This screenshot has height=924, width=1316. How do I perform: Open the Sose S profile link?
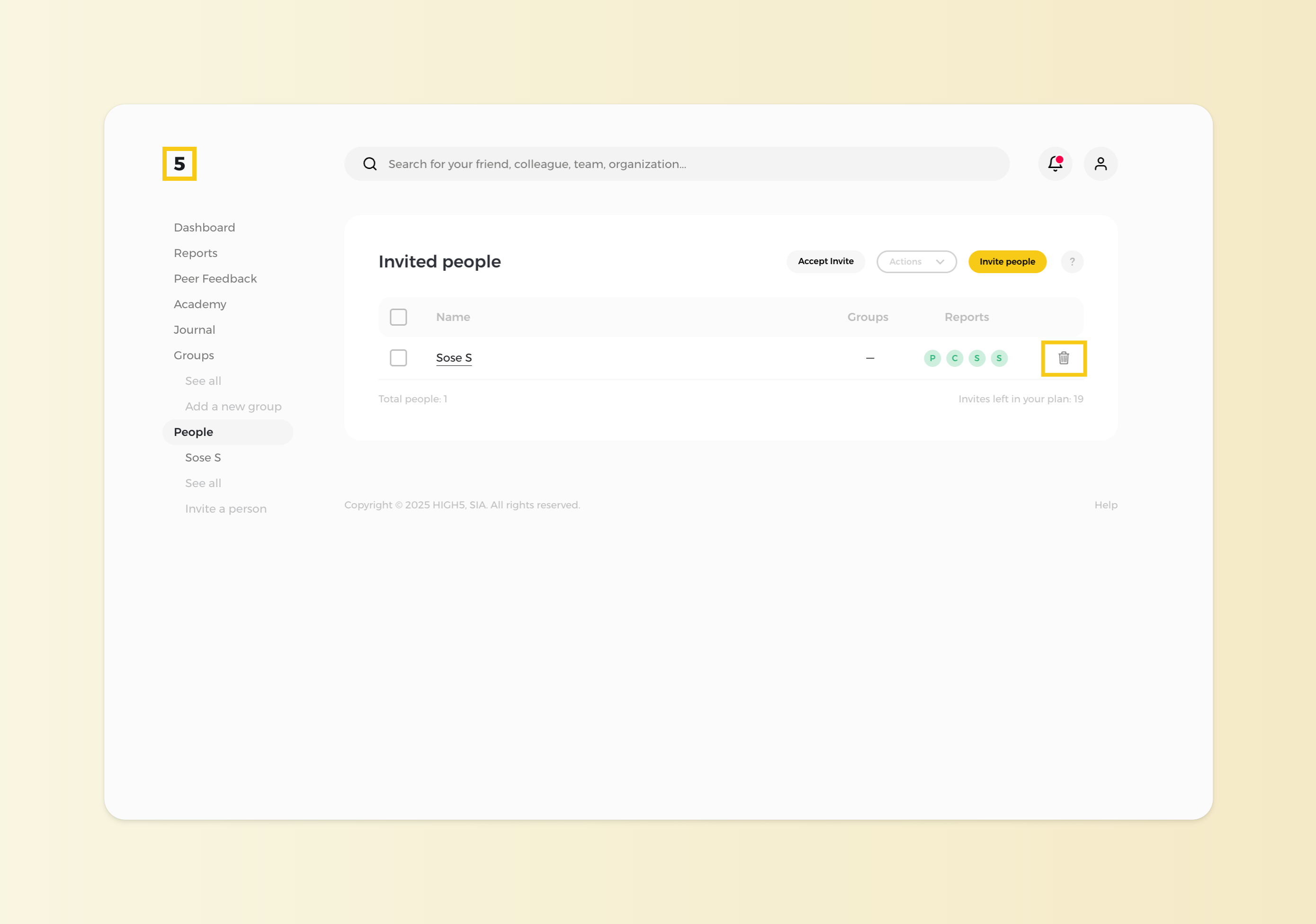453,357
